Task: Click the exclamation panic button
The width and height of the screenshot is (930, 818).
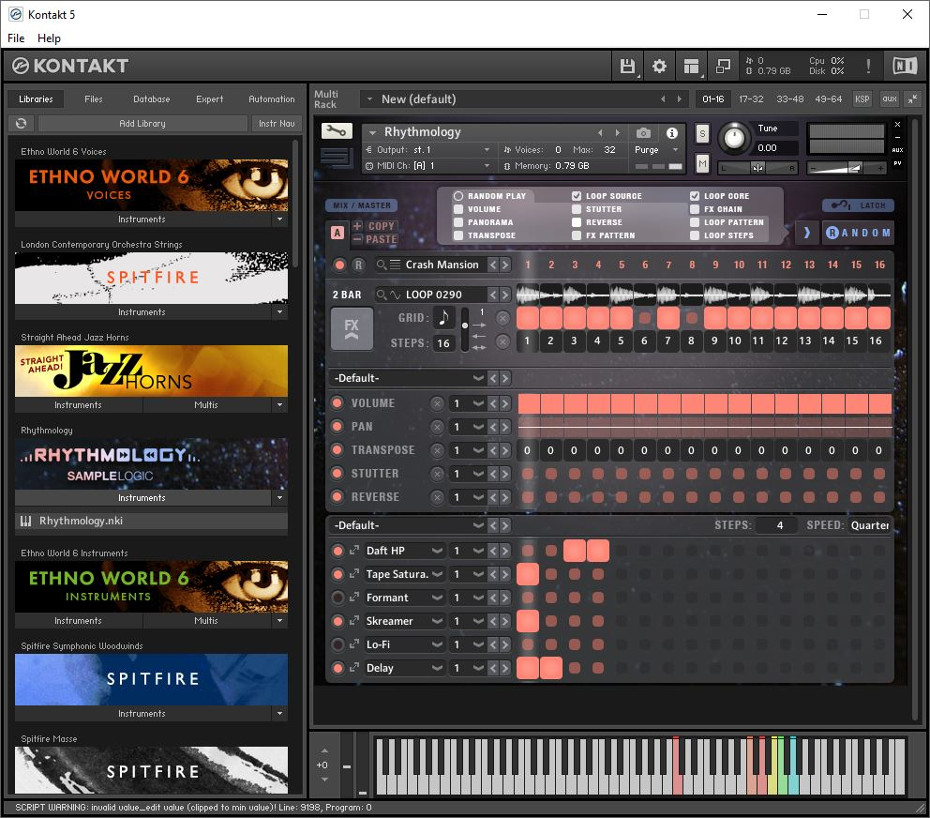Action: tap(868, 66)
